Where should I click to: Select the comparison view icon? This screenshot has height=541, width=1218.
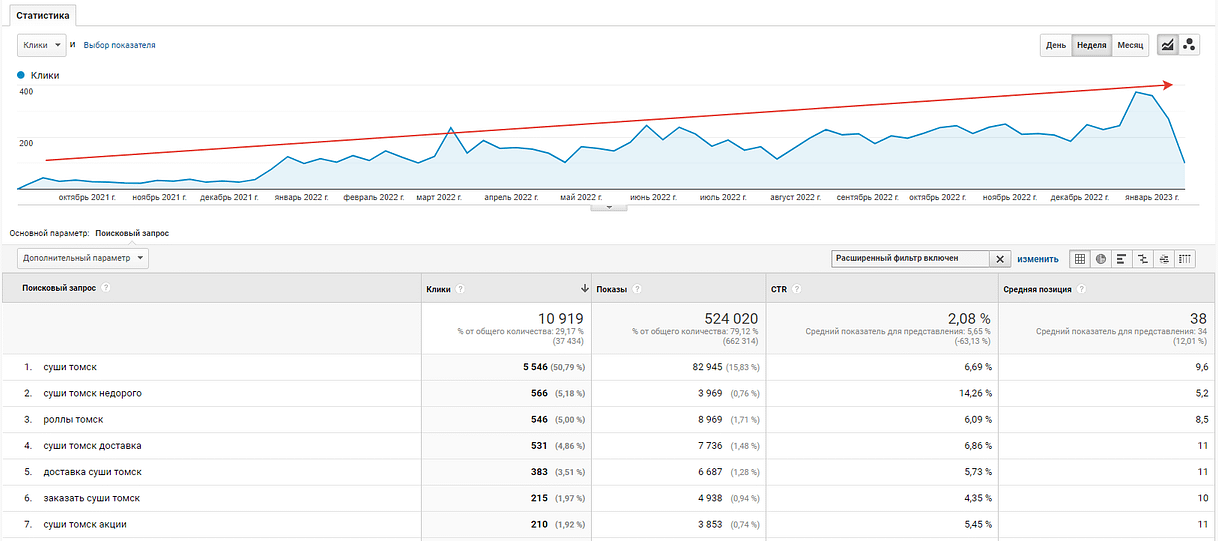click(1143, 259)
